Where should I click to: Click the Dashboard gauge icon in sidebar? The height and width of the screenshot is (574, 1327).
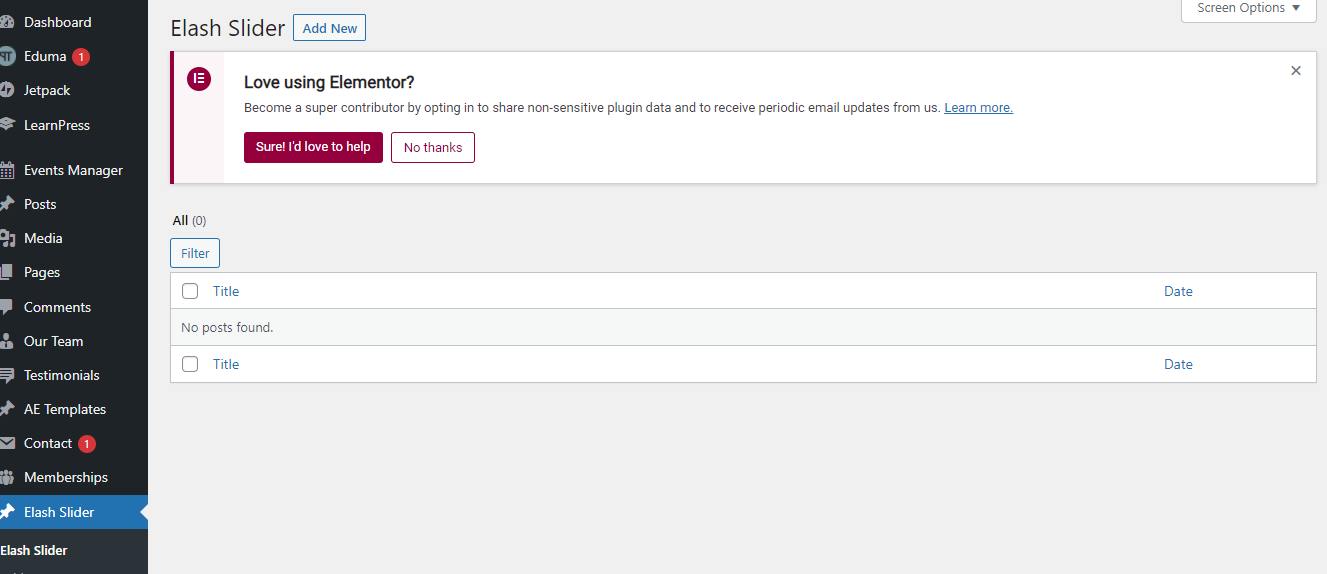tap(7, 22)
